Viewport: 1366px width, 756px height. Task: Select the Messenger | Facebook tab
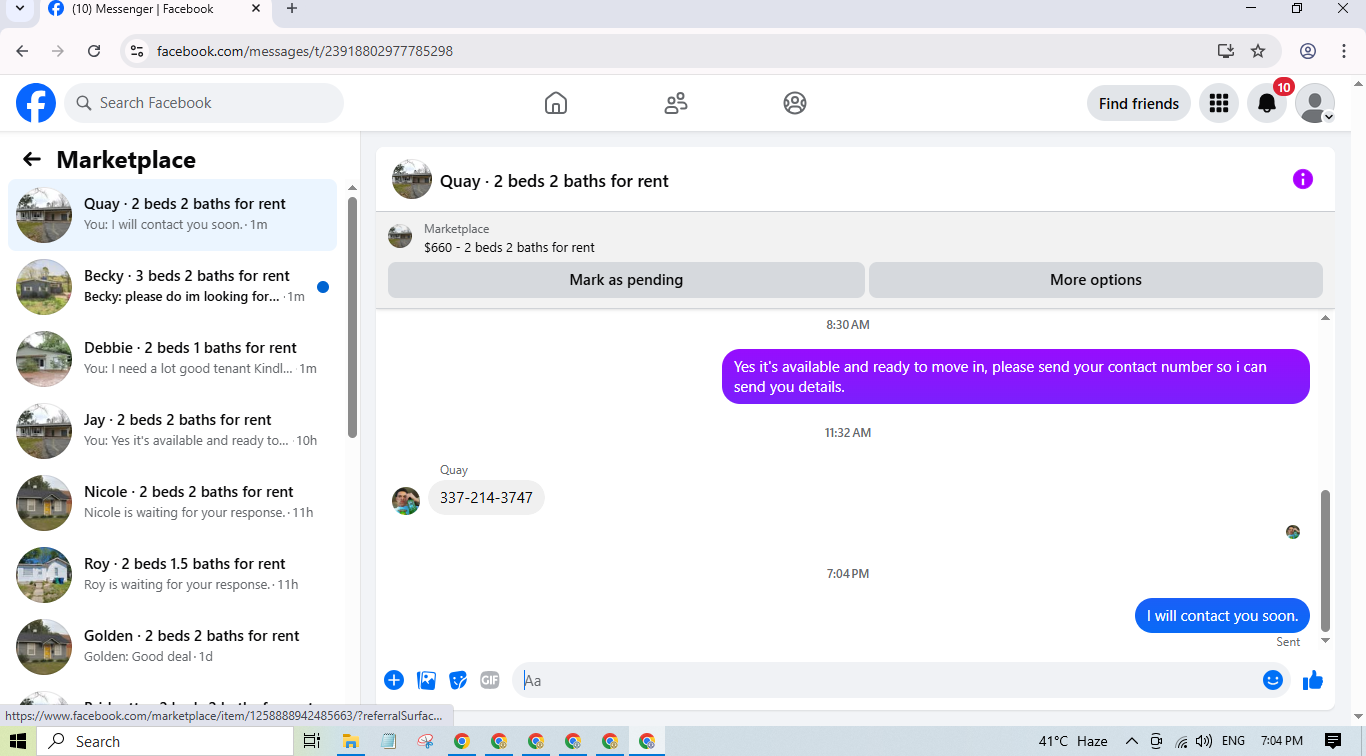[x=155, y=9]
